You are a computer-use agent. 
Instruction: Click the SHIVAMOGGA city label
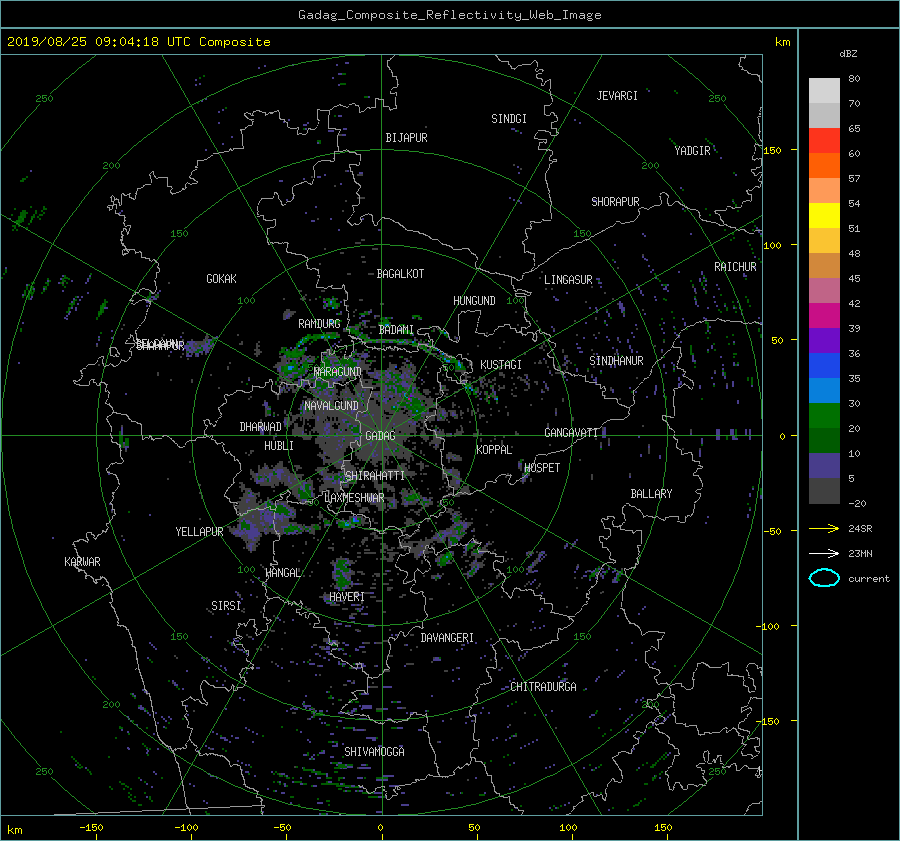(374, 752)
